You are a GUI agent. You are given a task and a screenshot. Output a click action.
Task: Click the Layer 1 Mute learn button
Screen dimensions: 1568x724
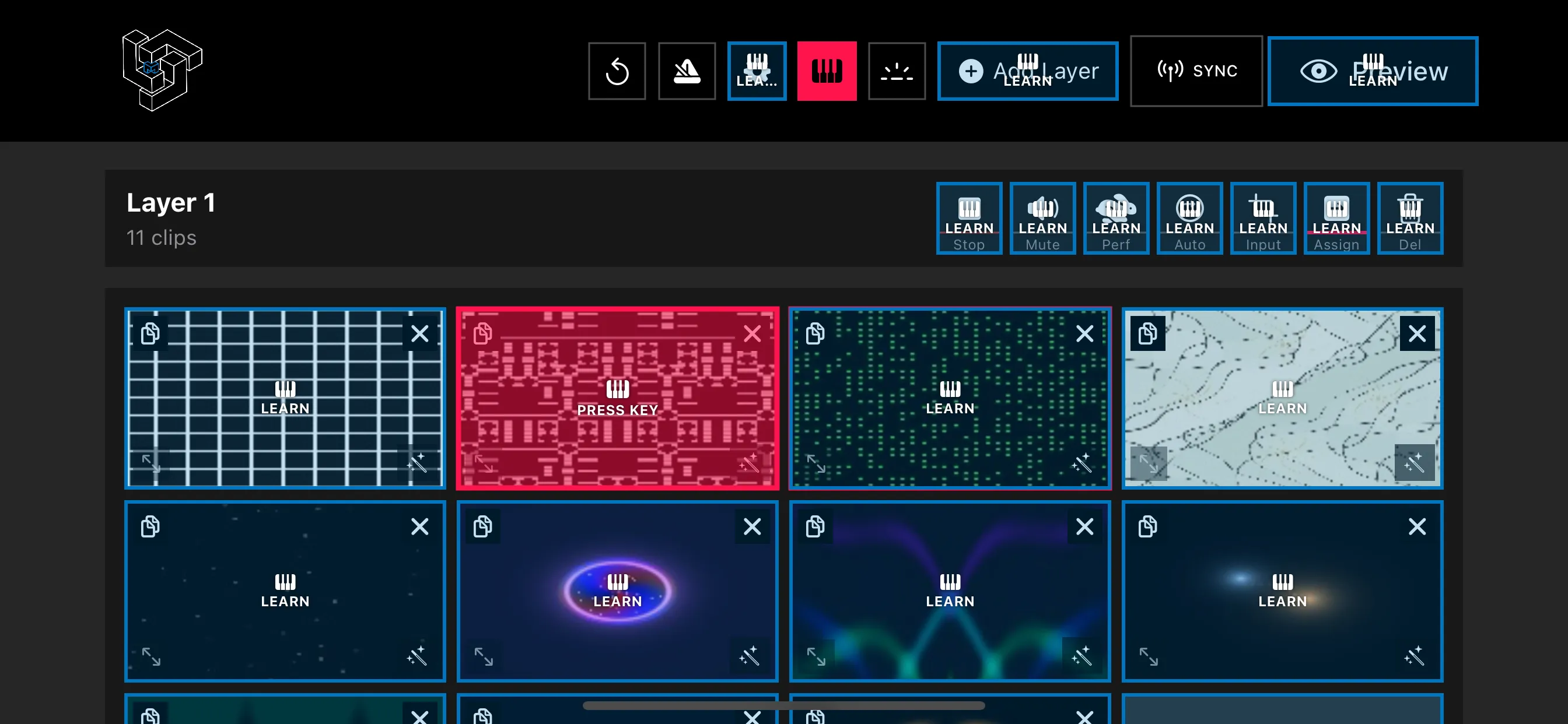click(1042, 219)
